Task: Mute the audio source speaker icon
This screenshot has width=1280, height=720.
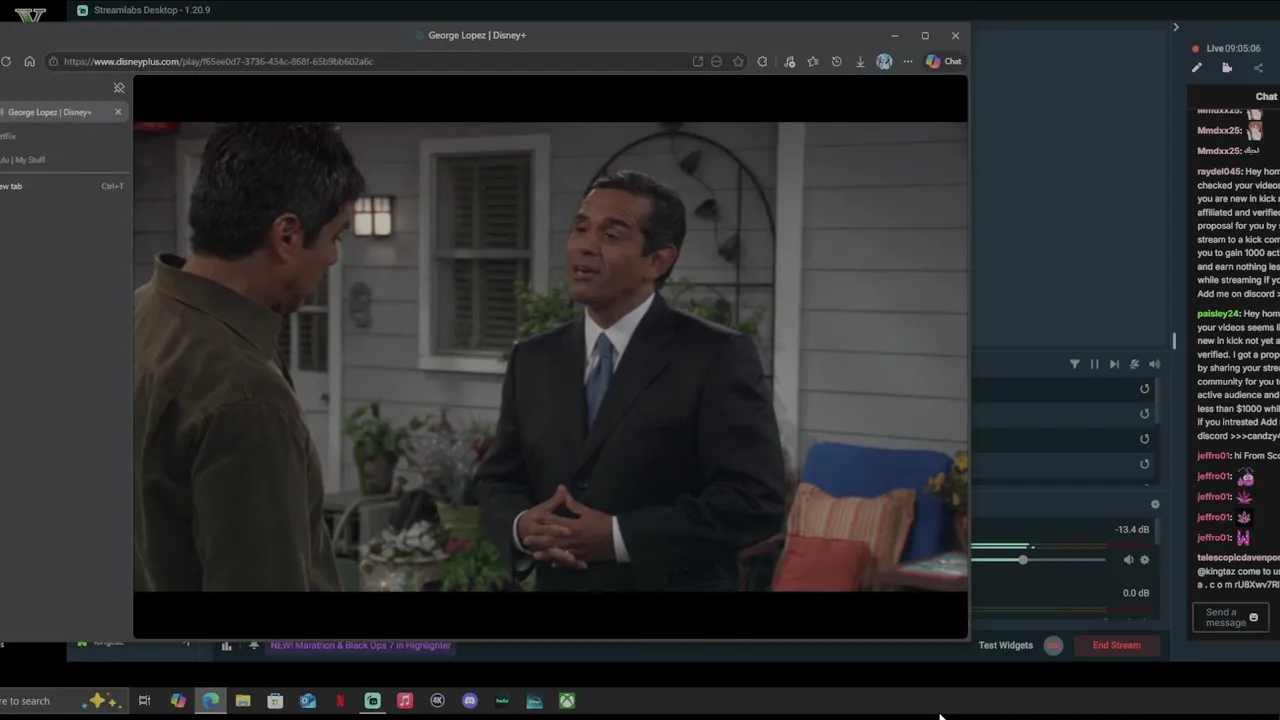Action: tap(1128, 560)
